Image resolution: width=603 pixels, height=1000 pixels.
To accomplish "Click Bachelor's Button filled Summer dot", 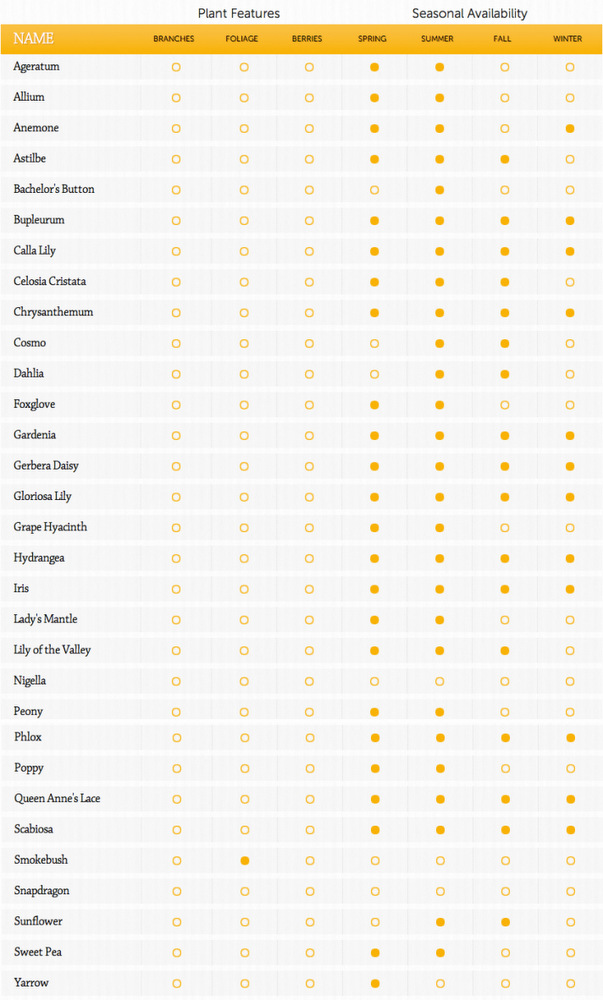I will click(440, 190).
